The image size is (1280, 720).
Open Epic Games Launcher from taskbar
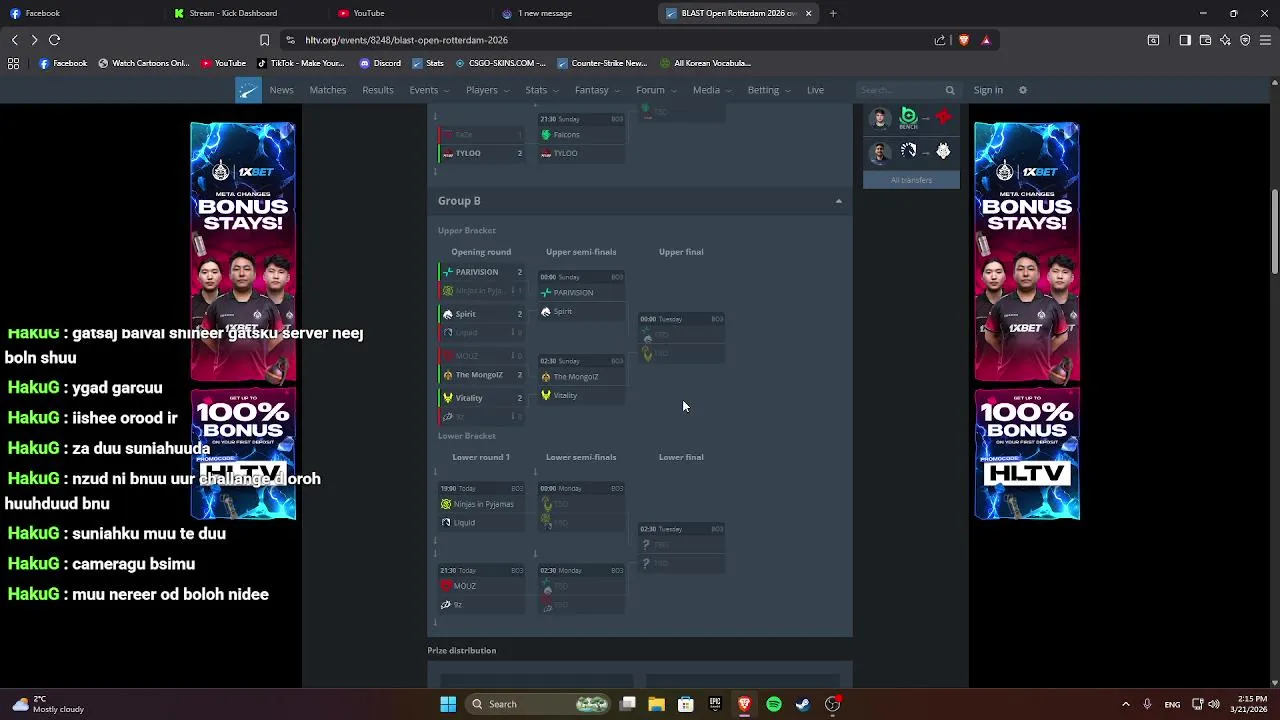[715, 704]
